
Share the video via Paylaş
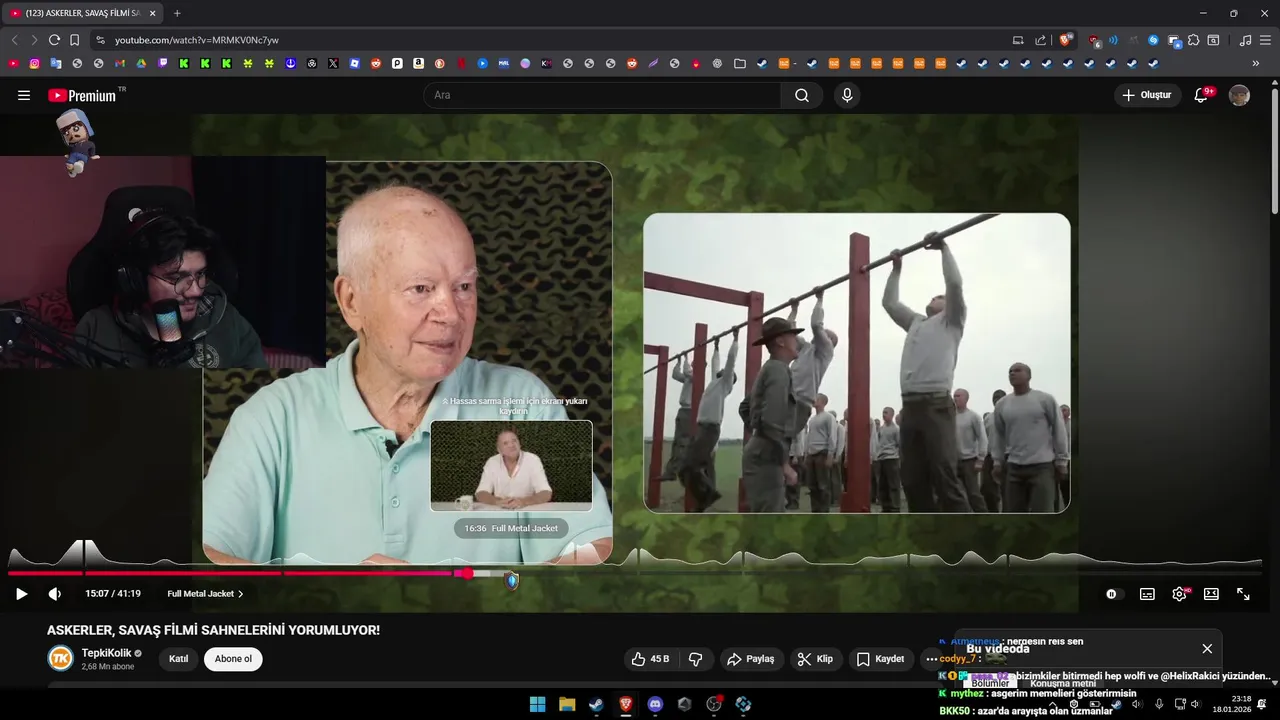pyautogui.click(x=751, y=659)
